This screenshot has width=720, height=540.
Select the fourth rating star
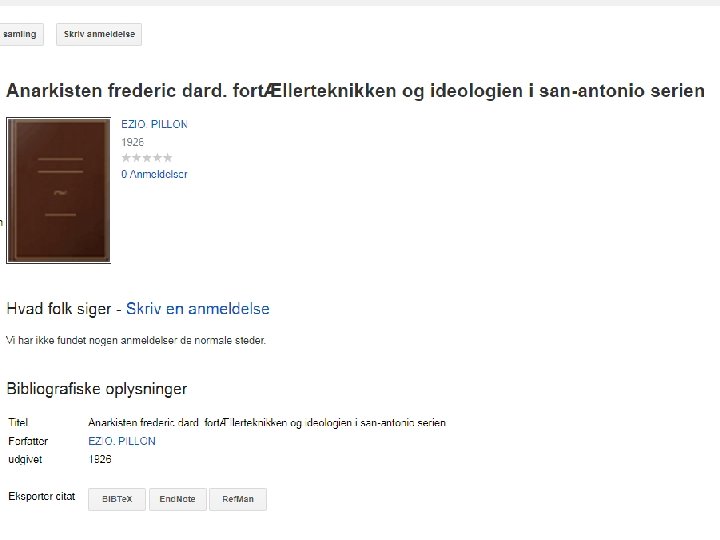click(158, 158)
